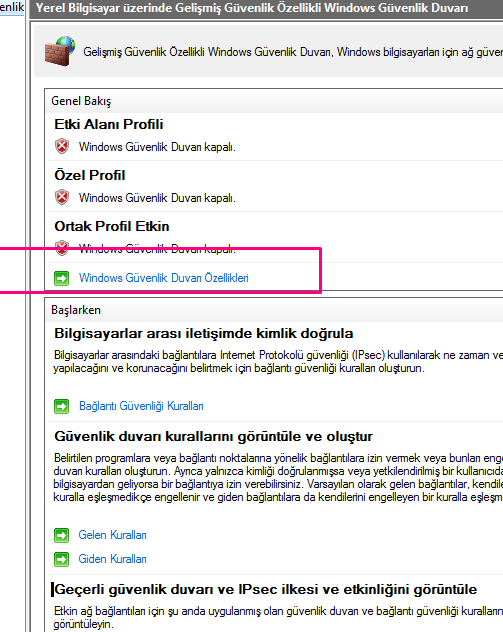Click green arrow icon beside Bağlantı Güvenliği Kuralları

62,406
